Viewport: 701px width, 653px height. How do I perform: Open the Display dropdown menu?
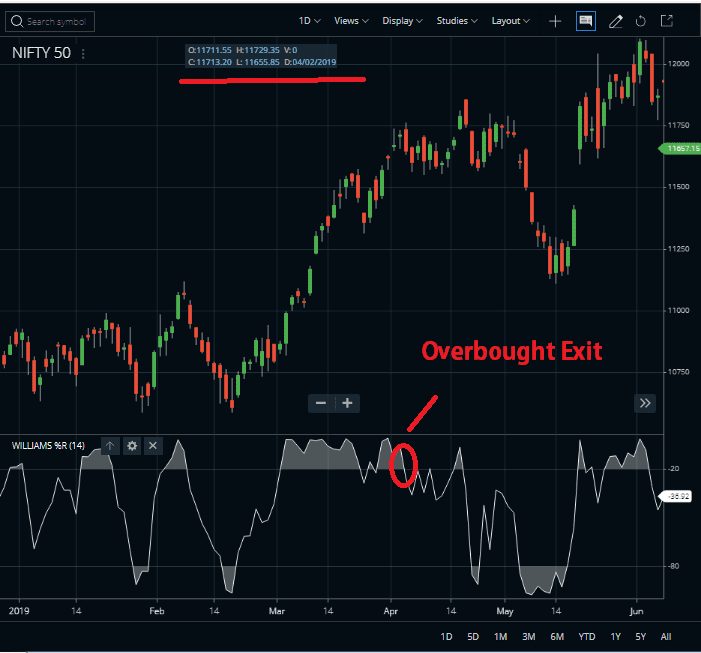tap(402, 21)
